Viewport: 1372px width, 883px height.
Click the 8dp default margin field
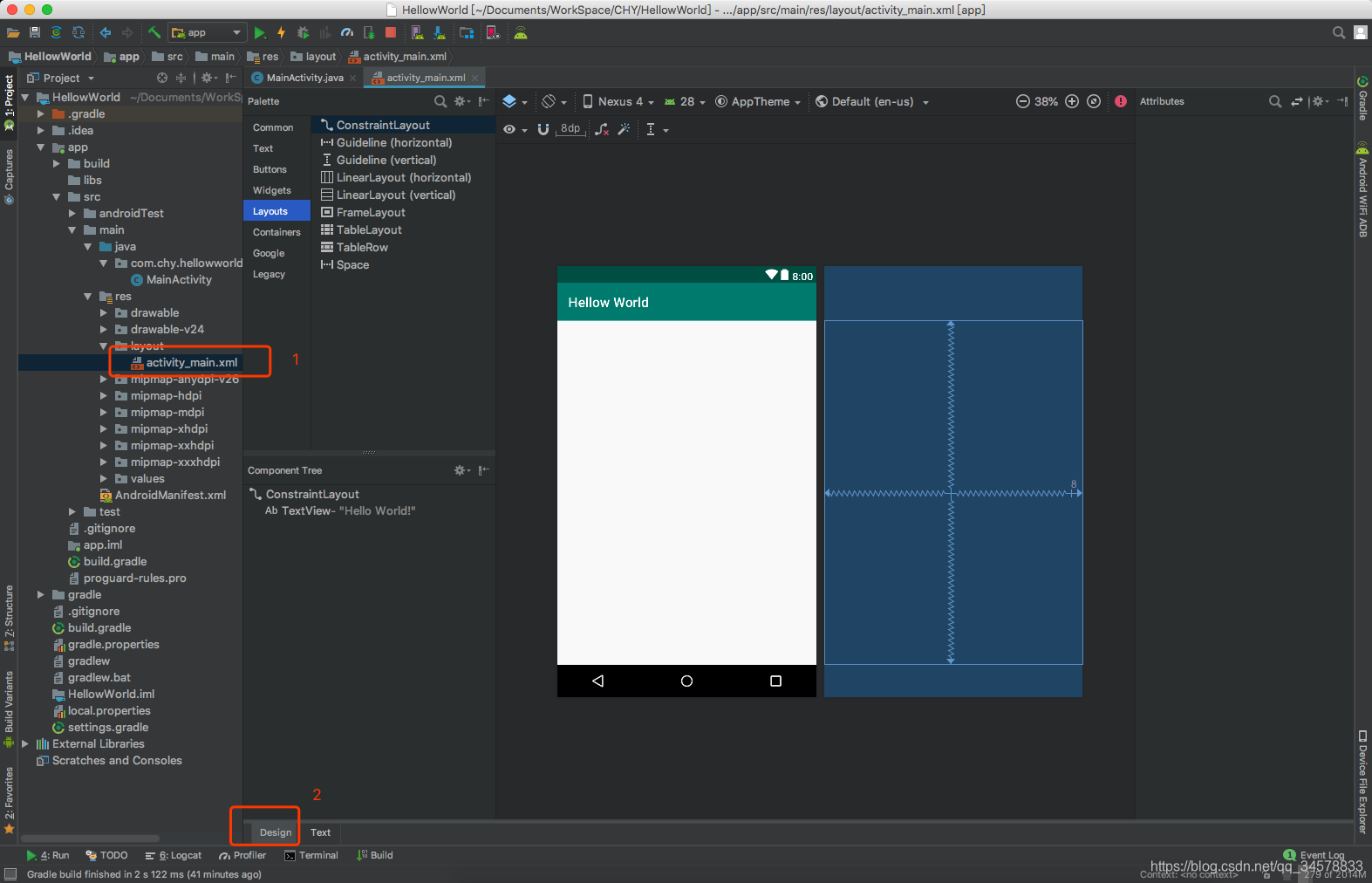click(570, 128)
